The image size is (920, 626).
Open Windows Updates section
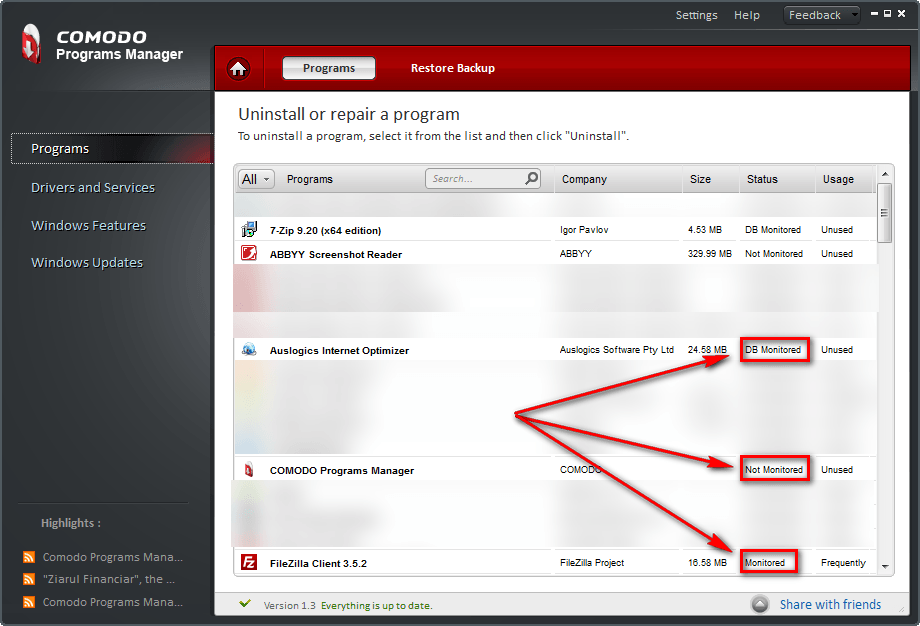click(x=87, y=263)
